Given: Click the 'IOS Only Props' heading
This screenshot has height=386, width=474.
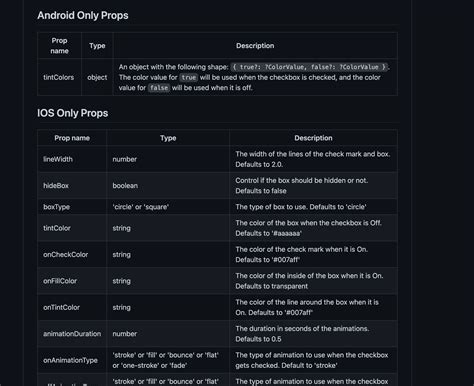Looking at the screenshot, I should click(x=72, y=113).
